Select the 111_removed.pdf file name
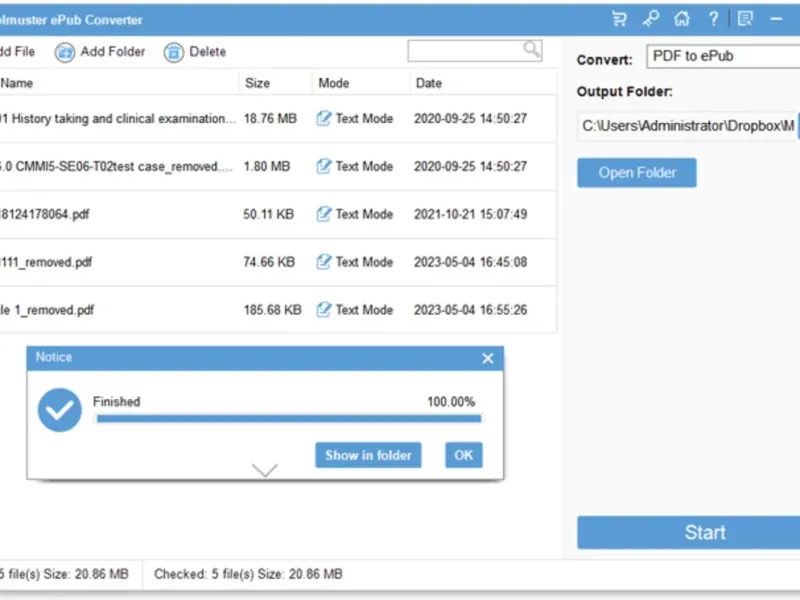The image size is (800, 600). (46, 262)
